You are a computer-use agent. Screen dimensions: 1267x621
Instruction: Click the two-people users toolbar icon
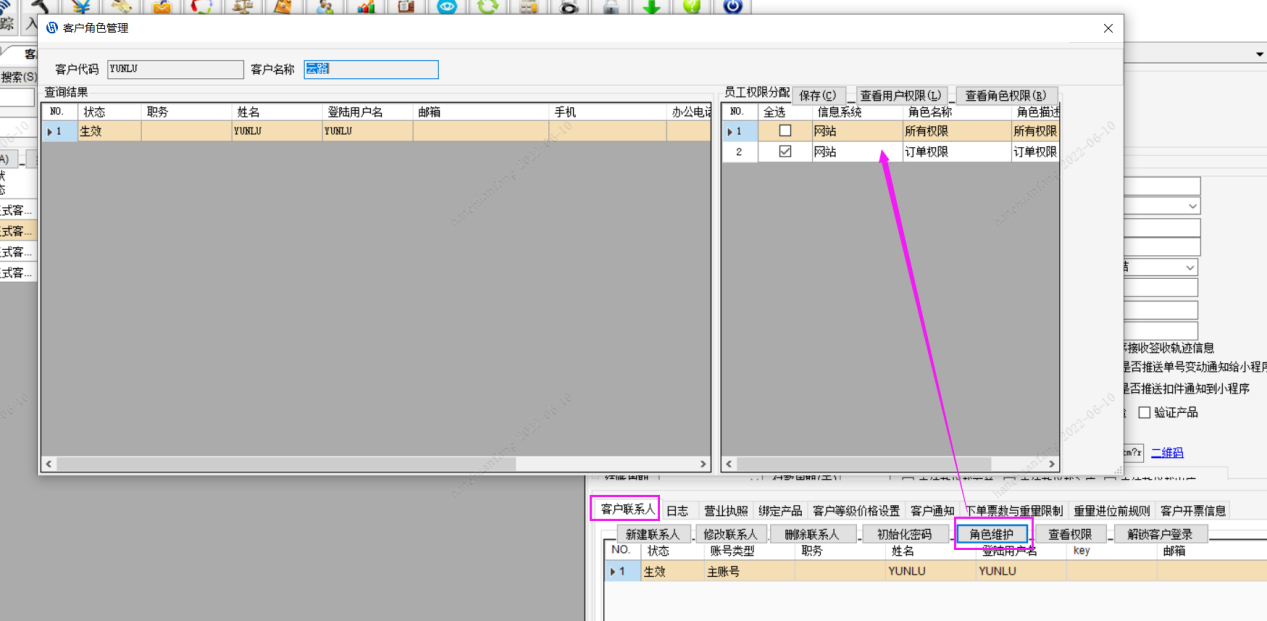point(325,5)
